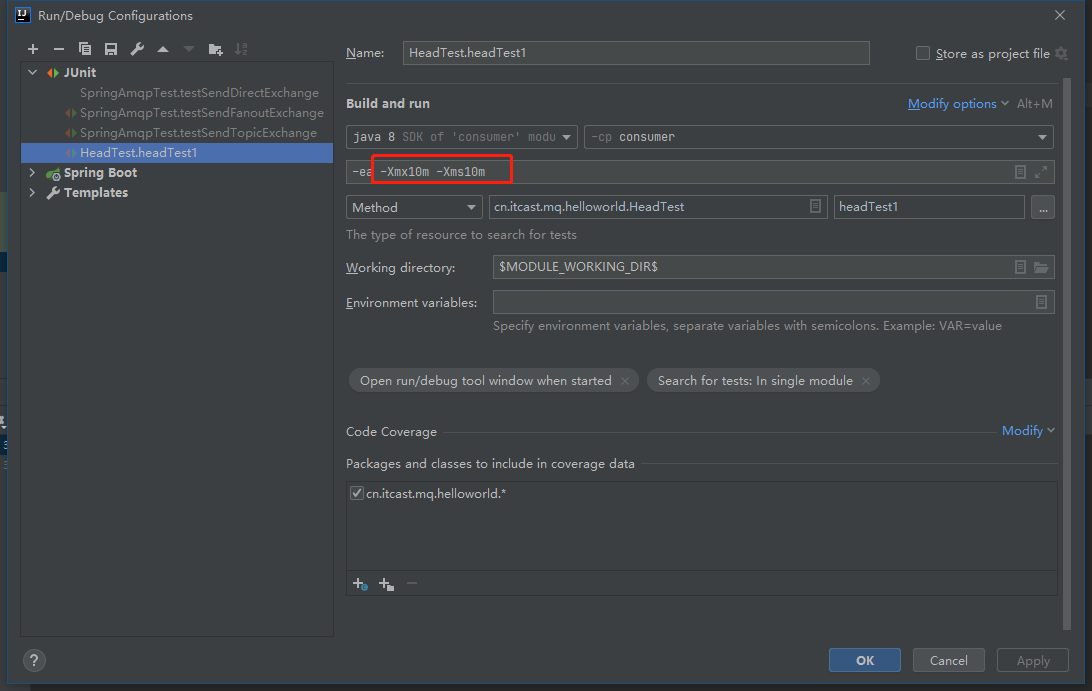Copy the selected configuration
This screenshot has width=1092, height=691.
(x=85, y=49)
